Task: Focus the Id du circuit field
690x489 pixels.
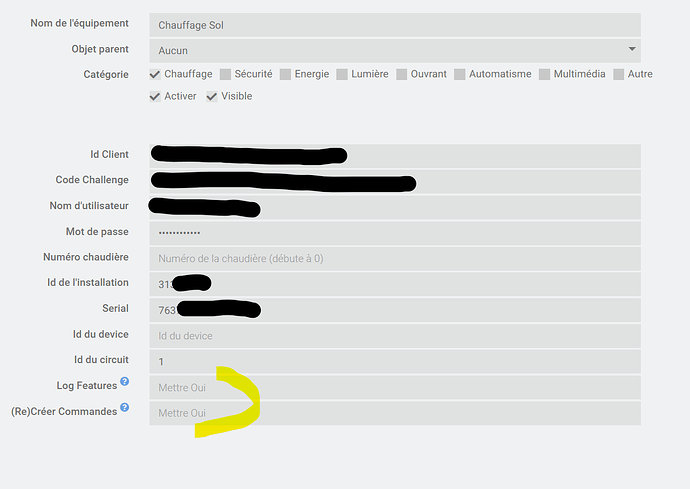Action: click(395, 362)
